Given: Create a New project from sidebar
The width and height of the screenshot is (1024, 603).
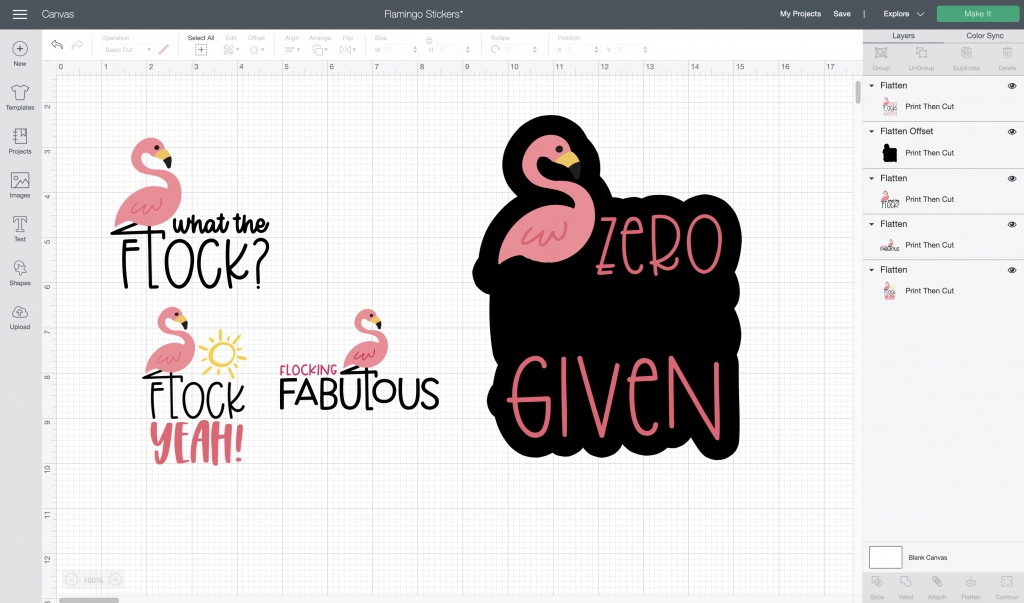Looking at the screenshot, I should 20,54.
